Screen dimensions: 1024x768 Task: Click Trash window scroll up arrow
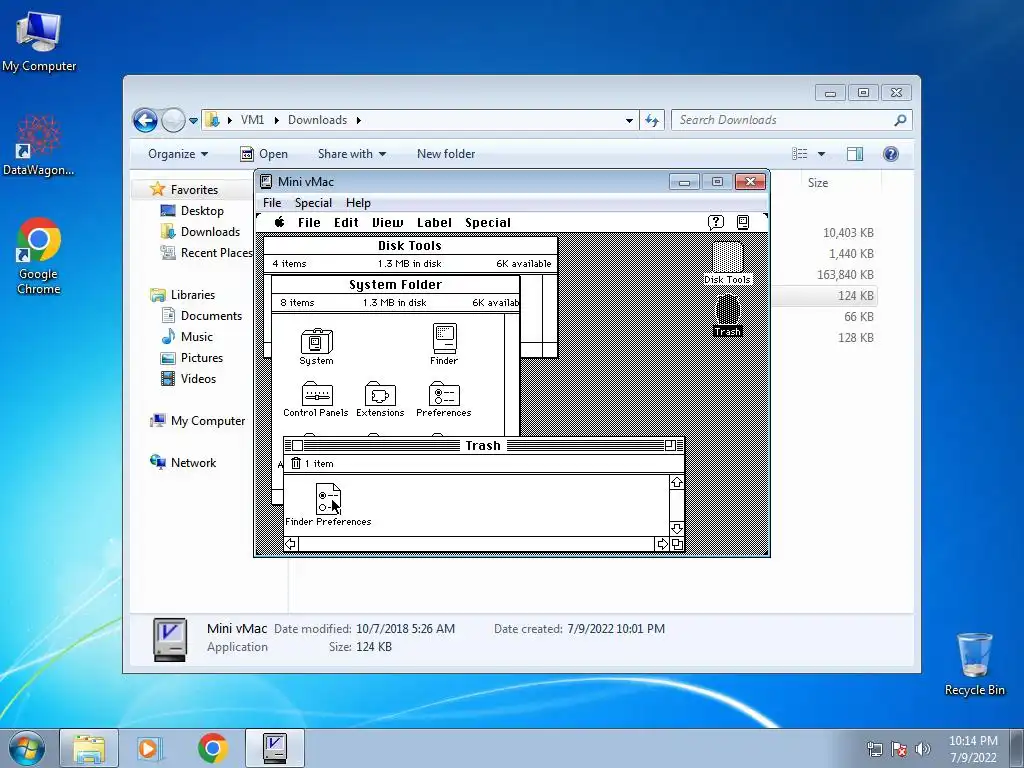(x=677, y=482)
